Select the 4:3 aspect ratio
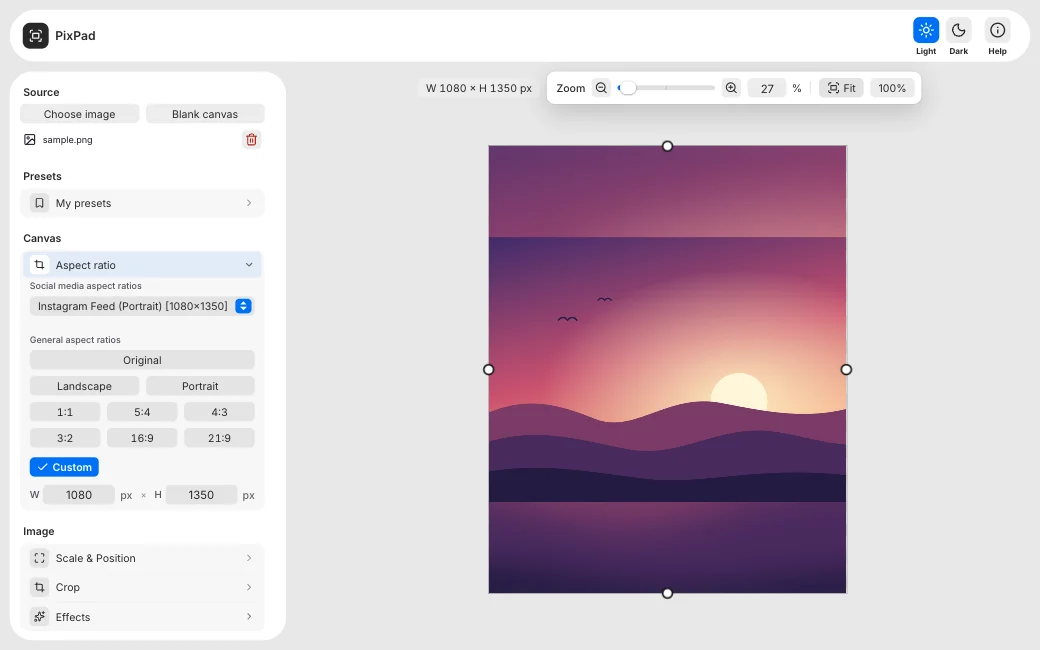This screenshot has width=1040, height=650. 220,412
